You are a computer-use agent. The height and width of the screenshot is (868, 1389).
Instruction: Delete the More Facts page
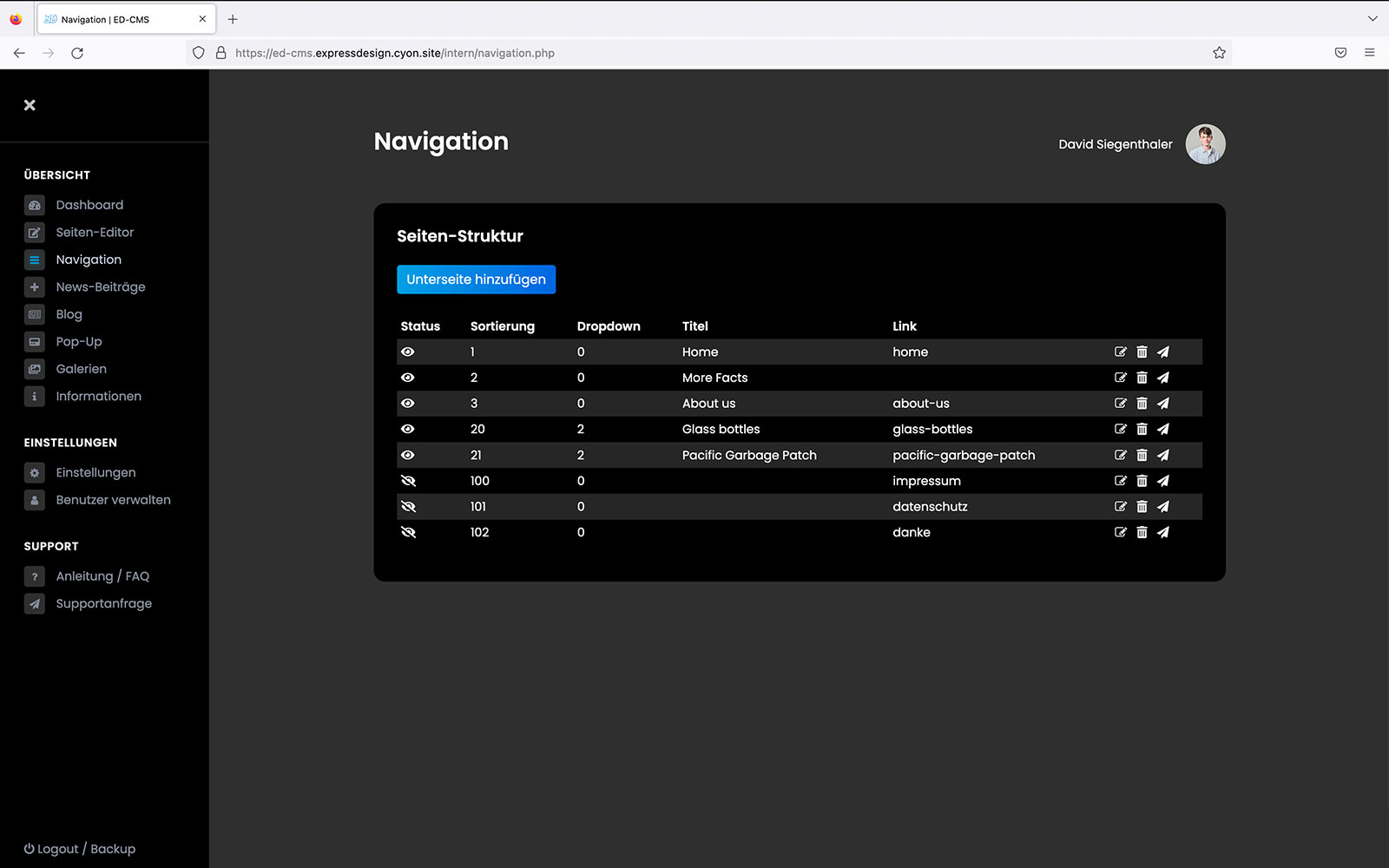1142,378
